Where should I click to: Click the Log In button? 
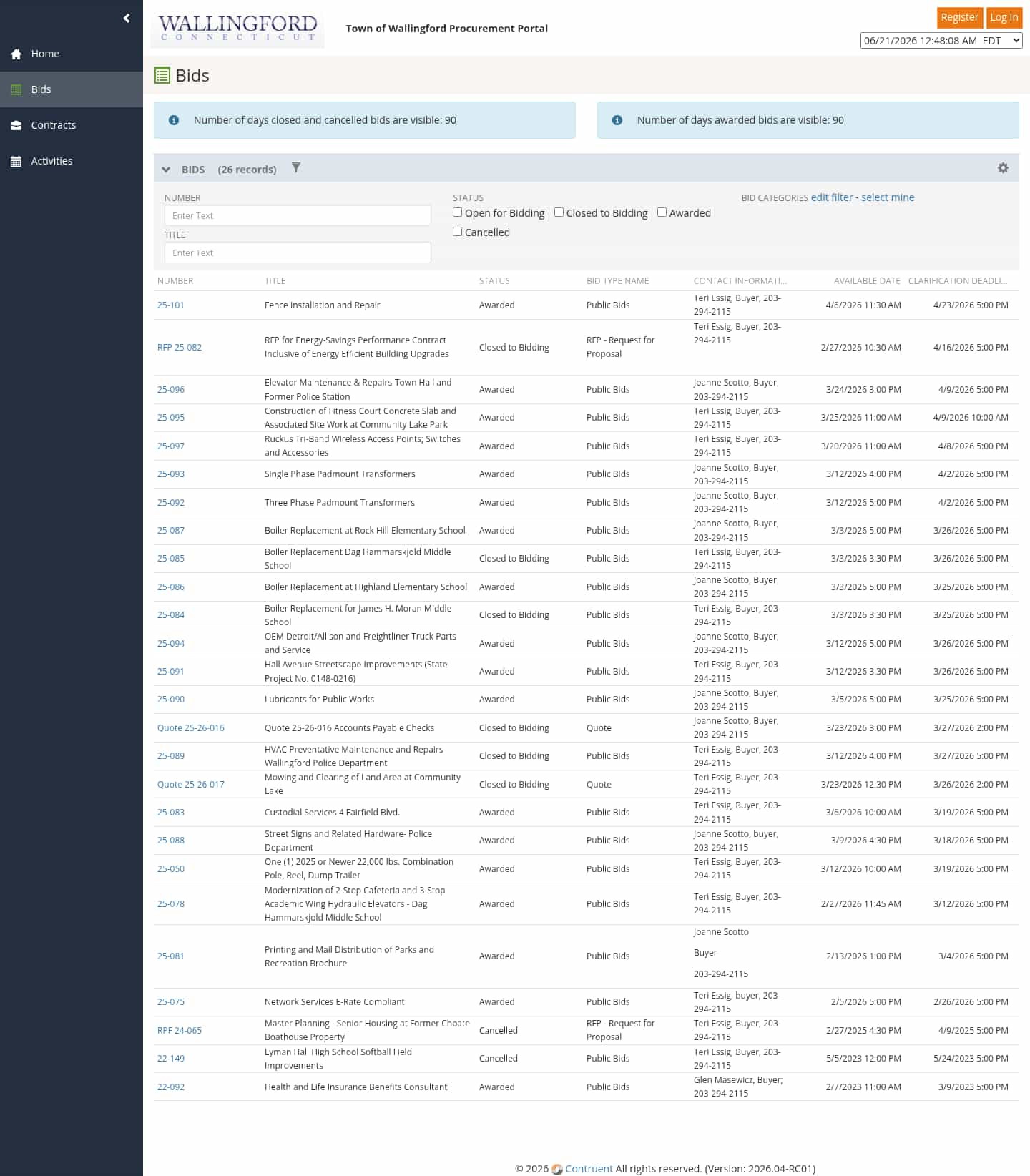(1004, 17)
